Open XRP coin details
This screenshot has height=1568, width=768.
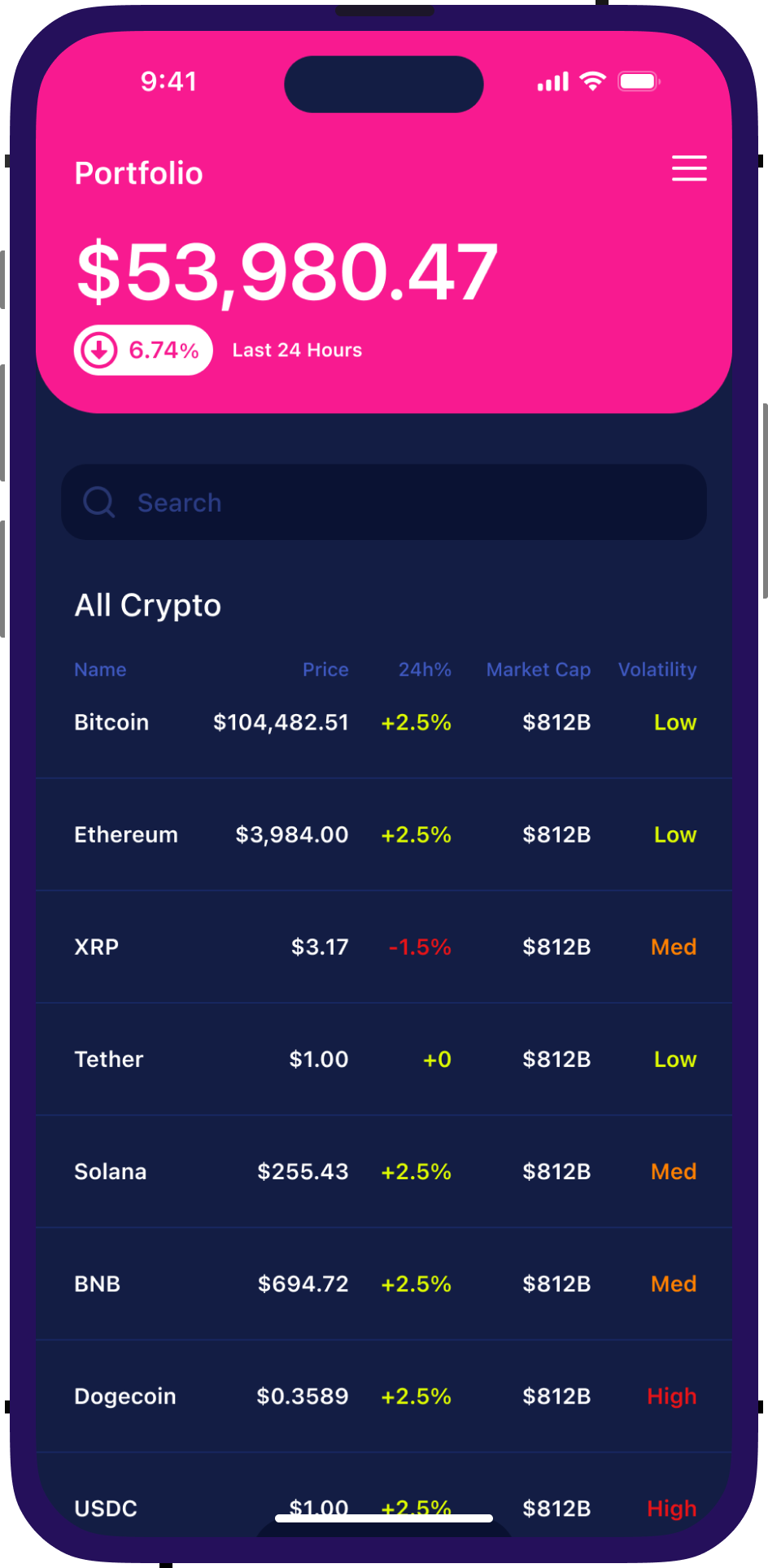[97, 947]
